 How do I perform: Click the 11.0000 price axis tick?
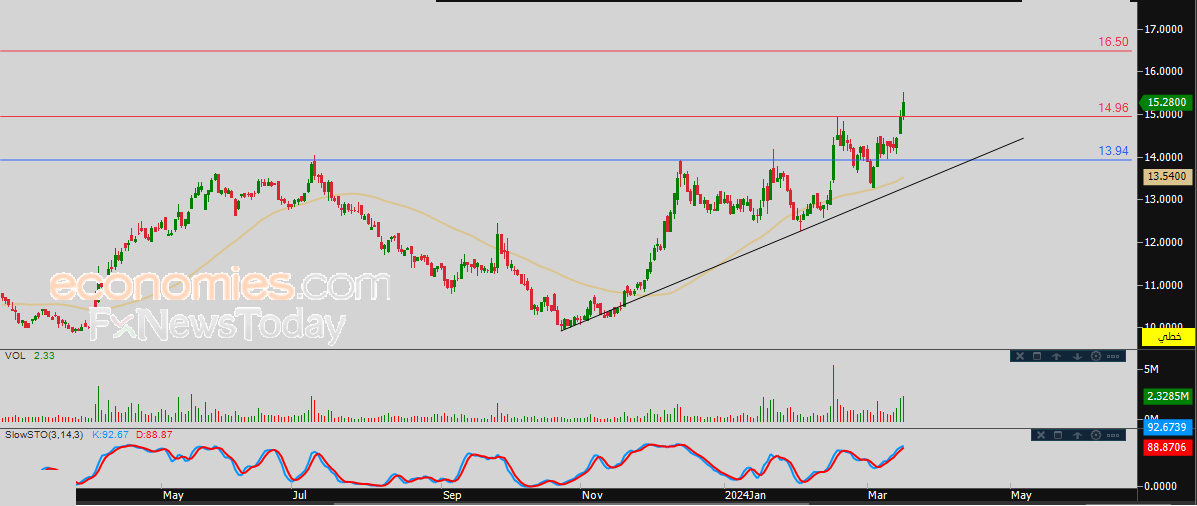tap(1163, 285)
